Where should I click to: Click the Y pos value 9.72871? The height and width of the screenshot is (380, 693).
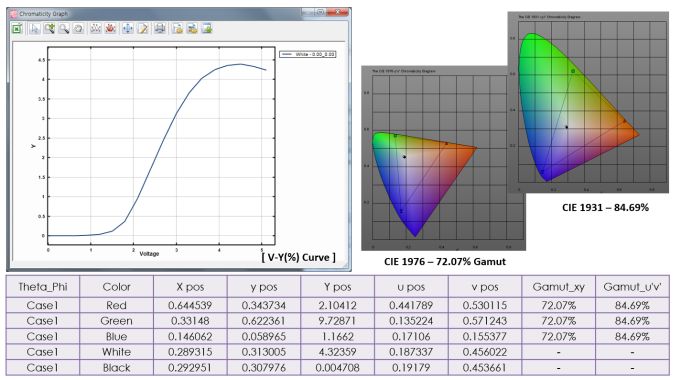click(338, 321)
